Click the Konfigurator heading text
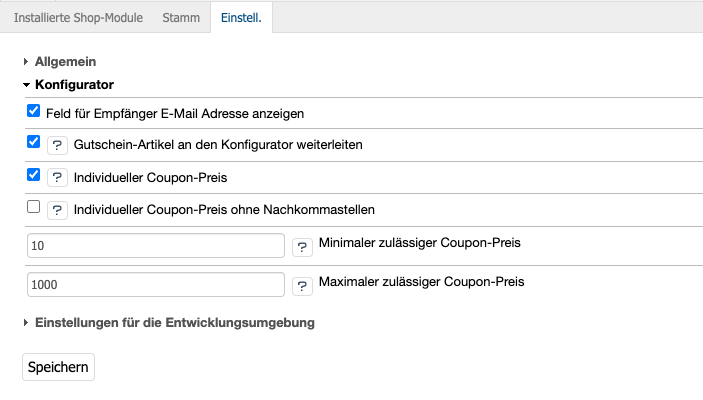 (x=74, y=85)
